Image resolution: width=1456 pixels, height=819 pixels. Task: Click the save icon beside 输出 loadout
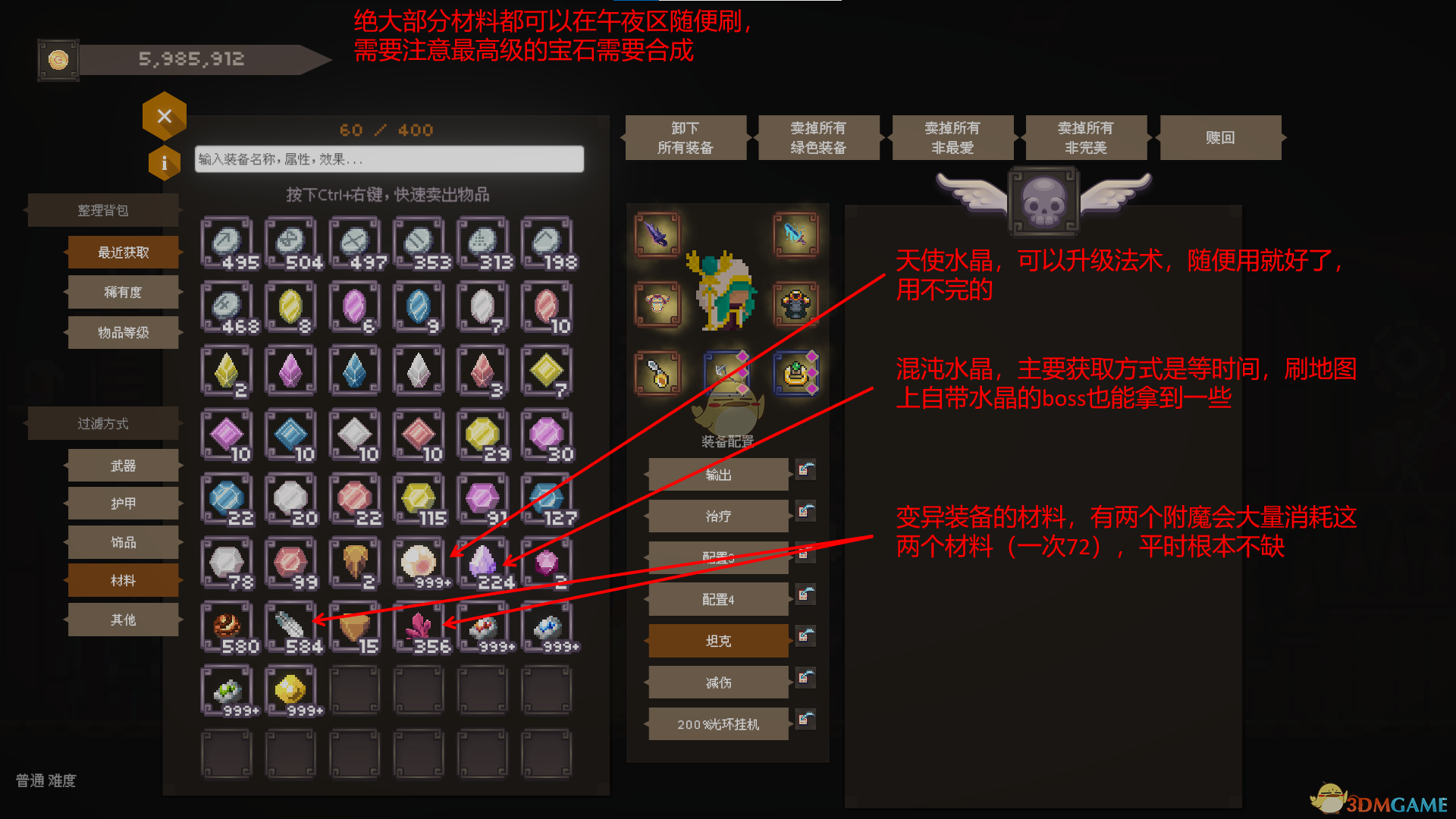pyautogui.click(x=805, y=470)
